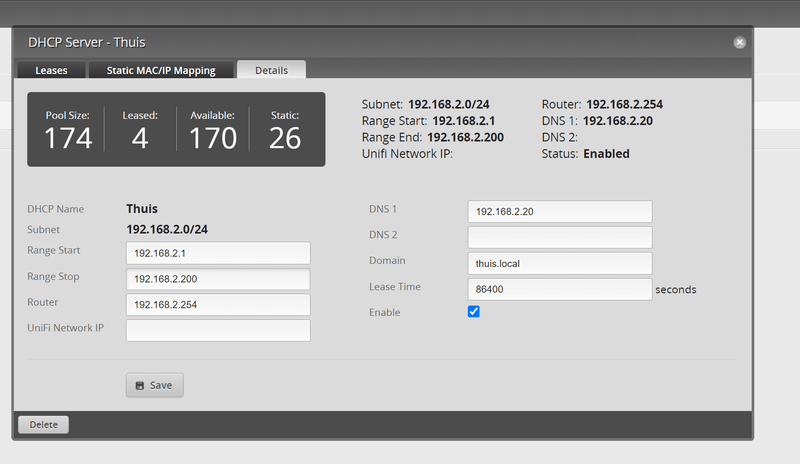
Task: Switch to the Leases tab
Action: 51,70
